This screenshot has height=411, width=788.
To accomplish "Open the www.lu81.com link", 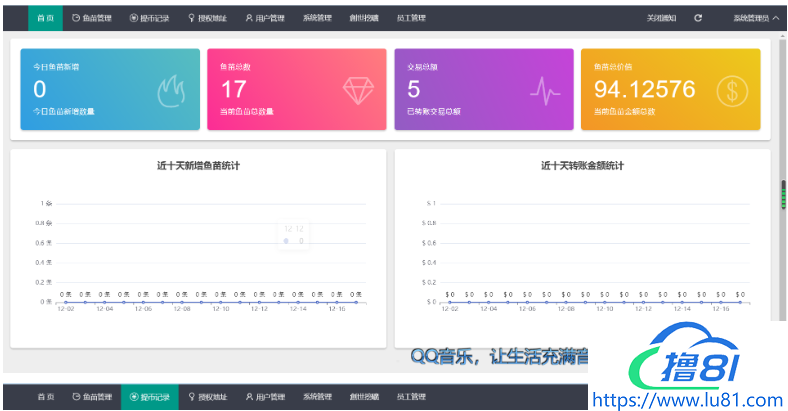I will coord(688,399).
